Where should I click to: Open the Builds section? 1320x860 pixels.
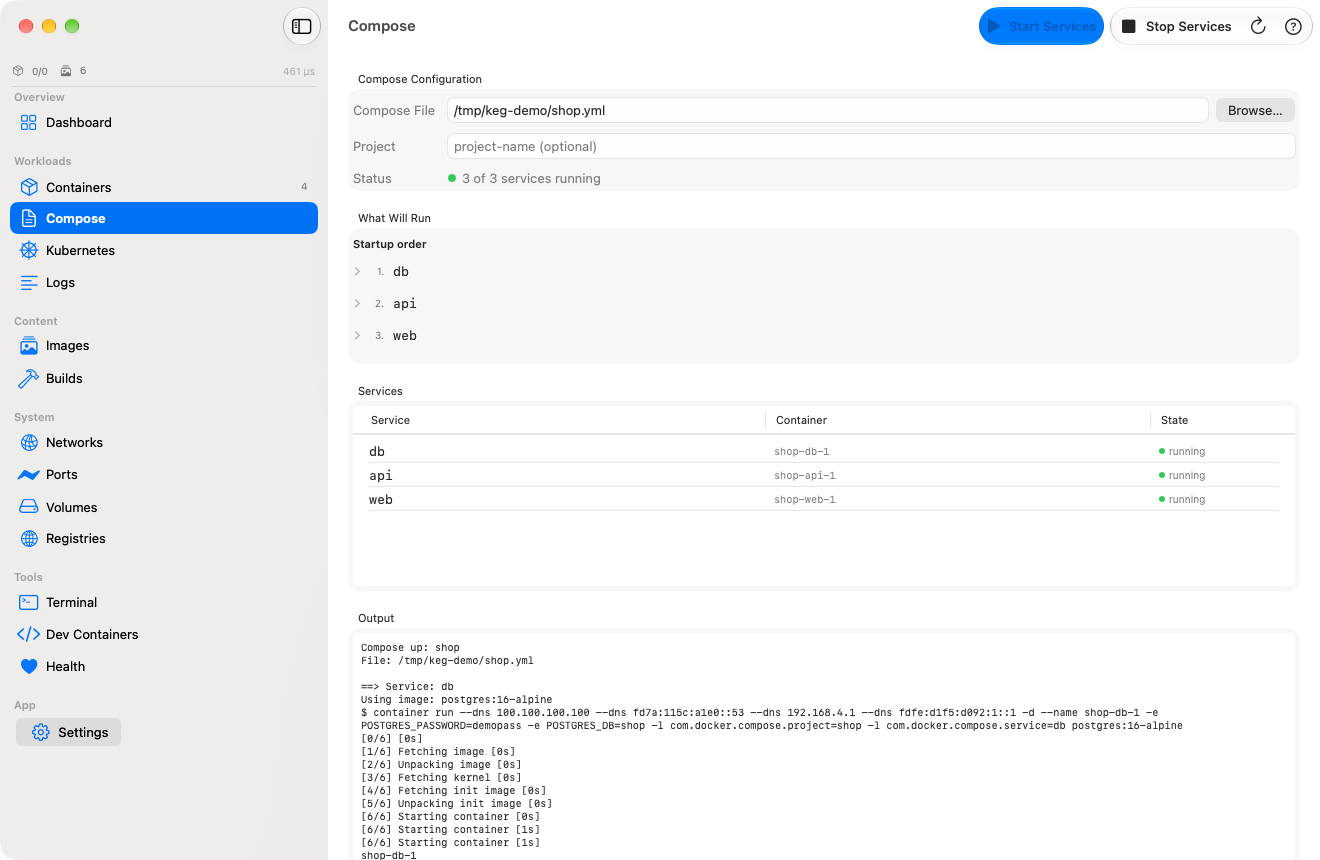(164, 378)
